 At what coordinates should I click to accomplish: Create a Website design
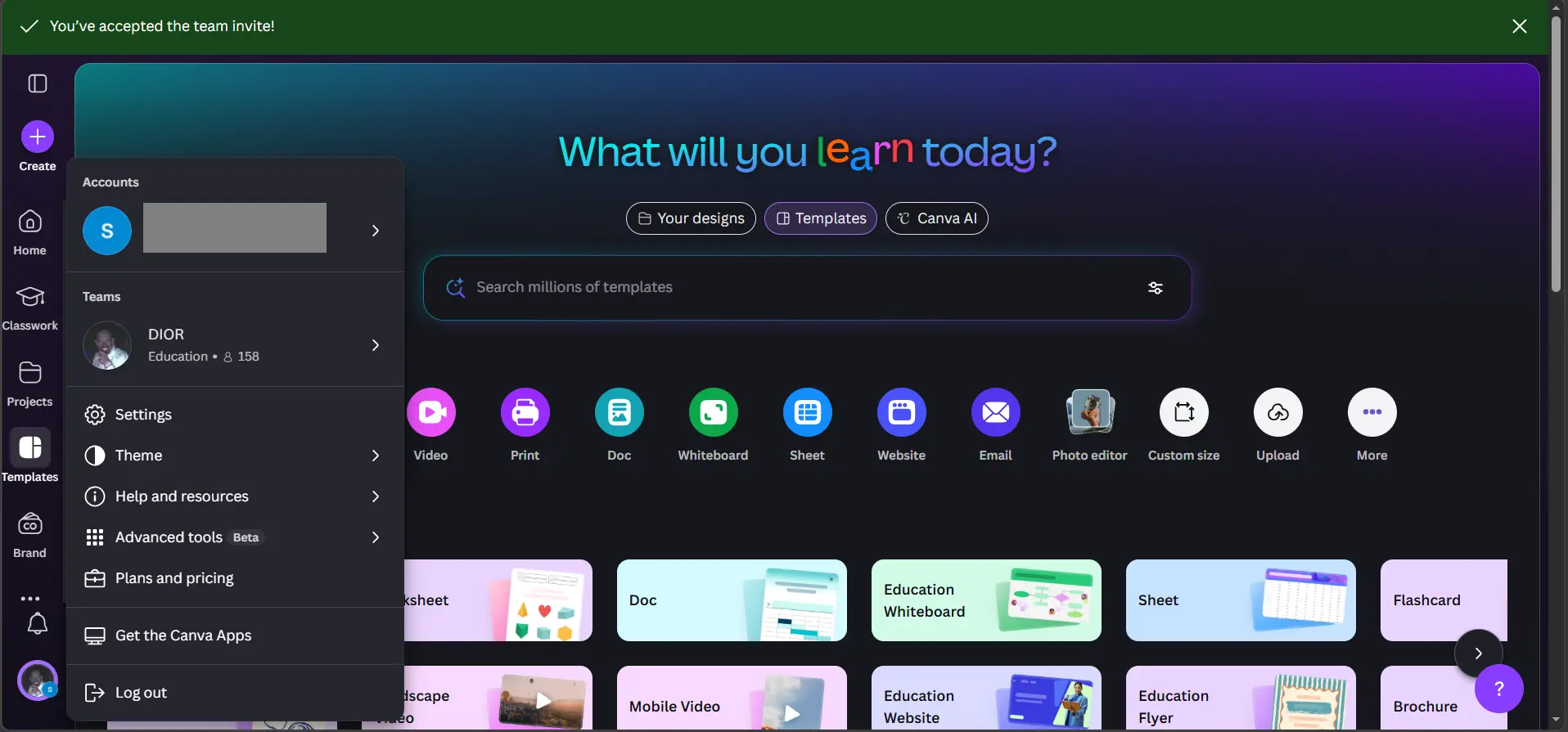click(902, 412)
